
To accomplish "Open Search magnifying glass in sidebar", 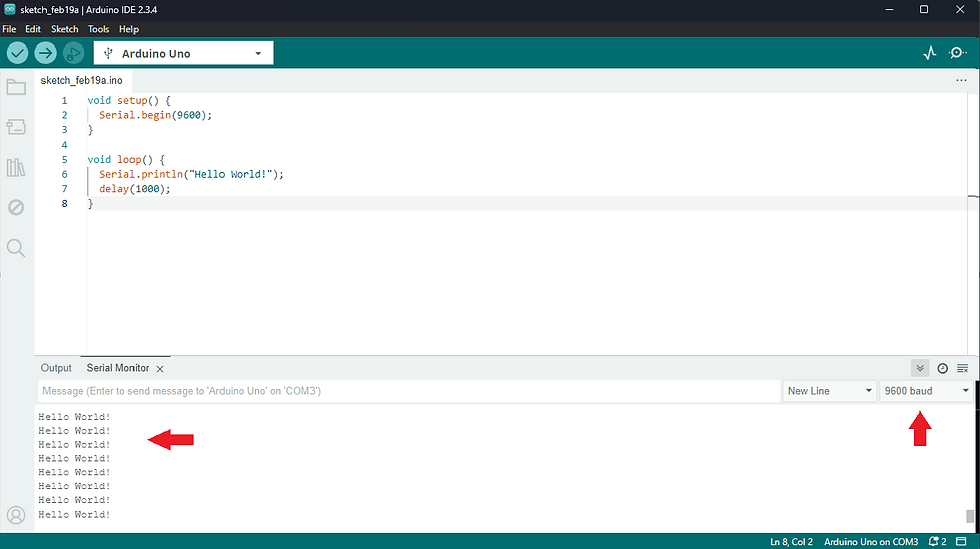I will pos(16,248).
